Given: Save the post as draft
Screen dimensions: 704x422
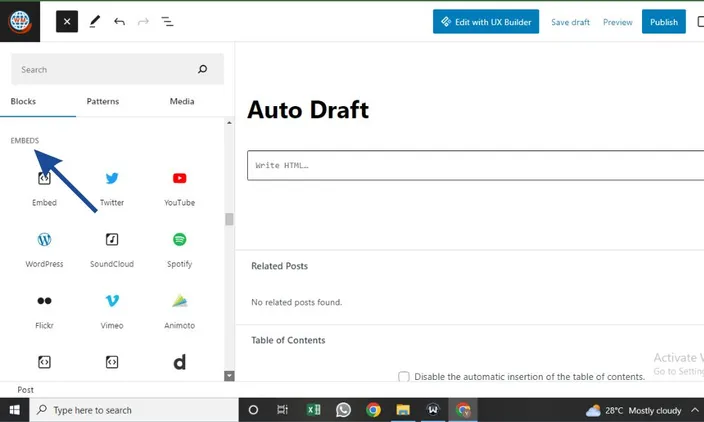Looking at the screenshot, I should [570, 22].
